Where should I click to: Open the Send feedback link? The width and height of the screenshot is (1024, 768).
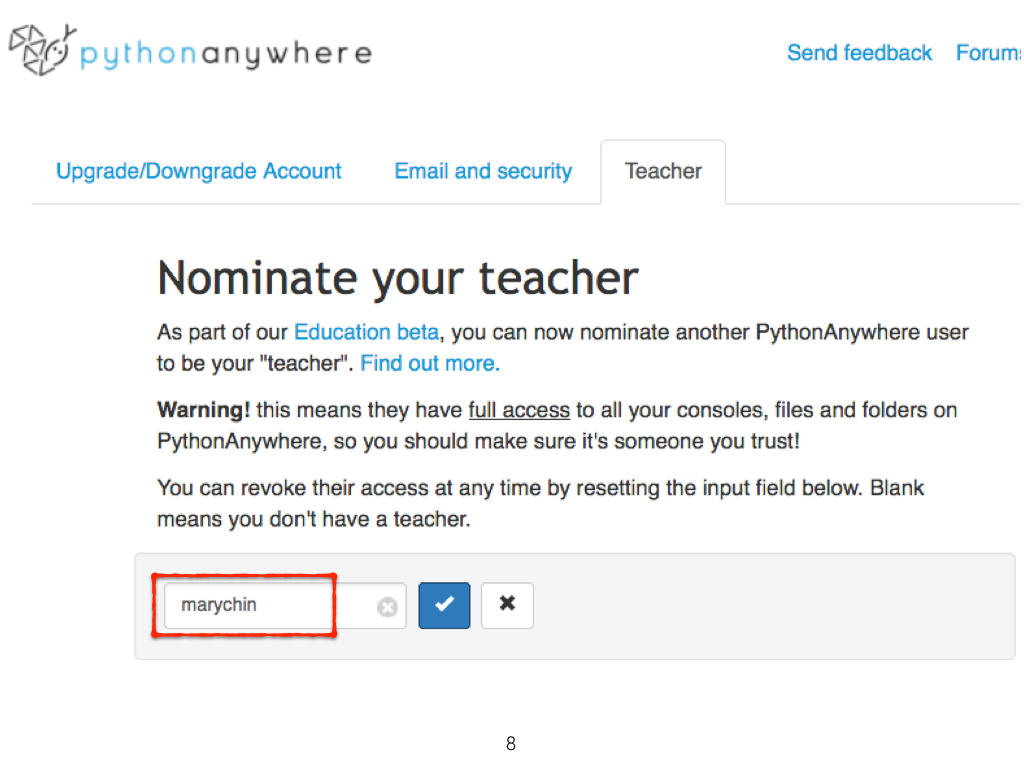pyautogui.click(x=859, y=53)
